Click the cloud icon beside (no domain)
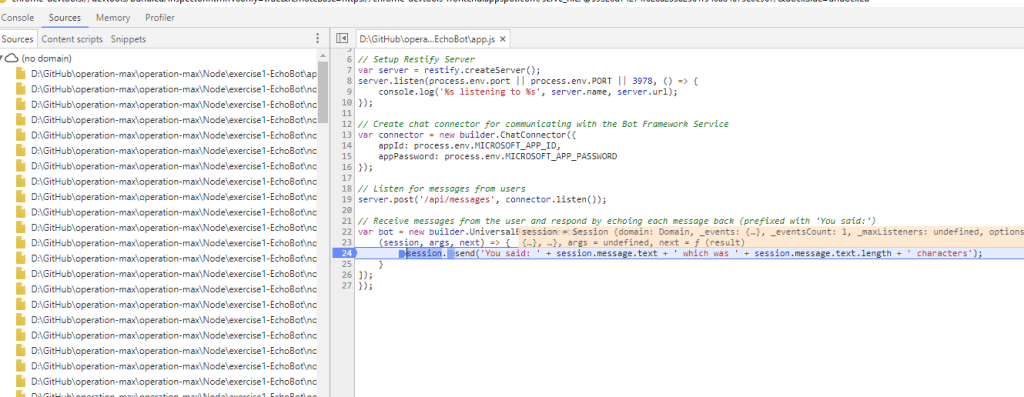This screenshot has width=1024, height=397. click(x=12, y=58)
